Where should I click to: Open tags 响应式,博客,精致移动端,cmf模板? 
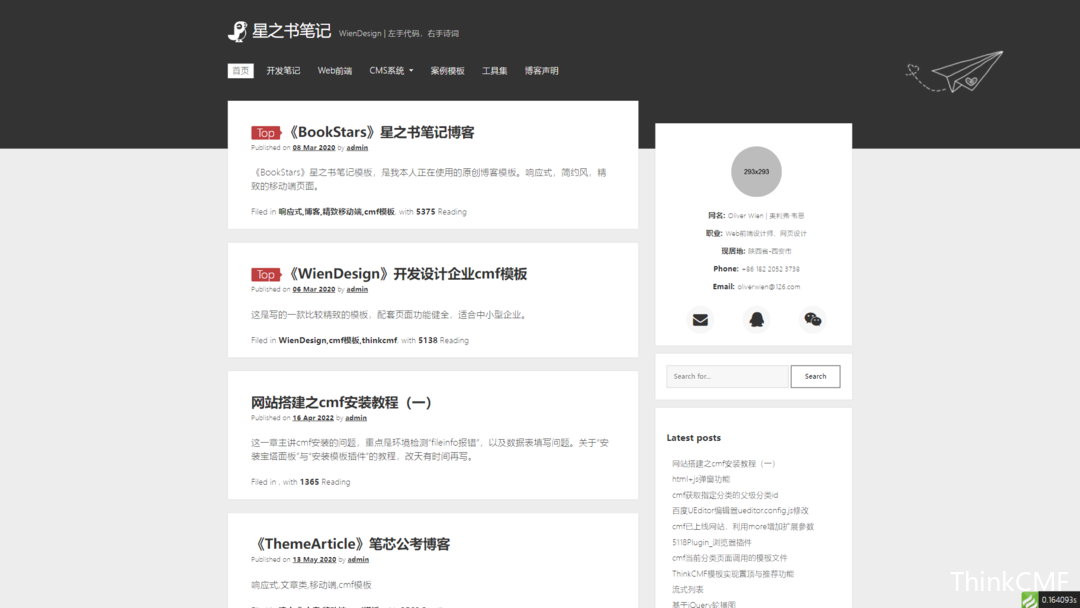click(x=336, y=212)
